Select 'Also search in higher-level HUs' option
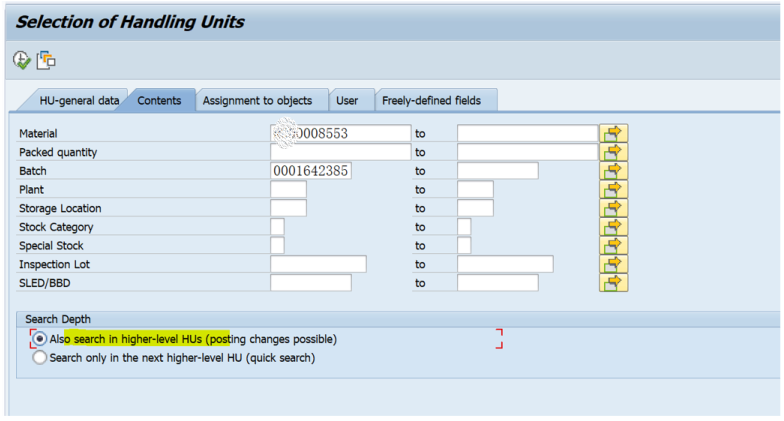The width and height of the screenshot is (784, 421). [x=40, y=339]
